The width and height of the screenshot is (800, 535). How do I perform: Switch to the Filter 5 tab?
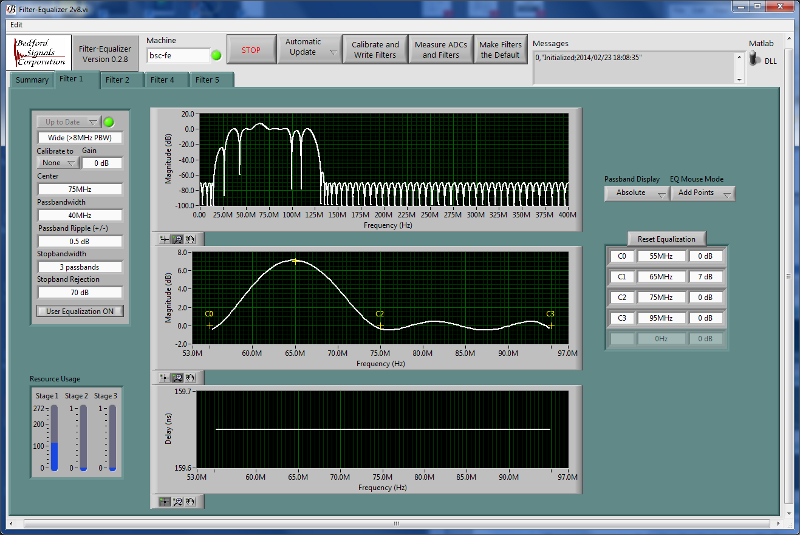212,80
